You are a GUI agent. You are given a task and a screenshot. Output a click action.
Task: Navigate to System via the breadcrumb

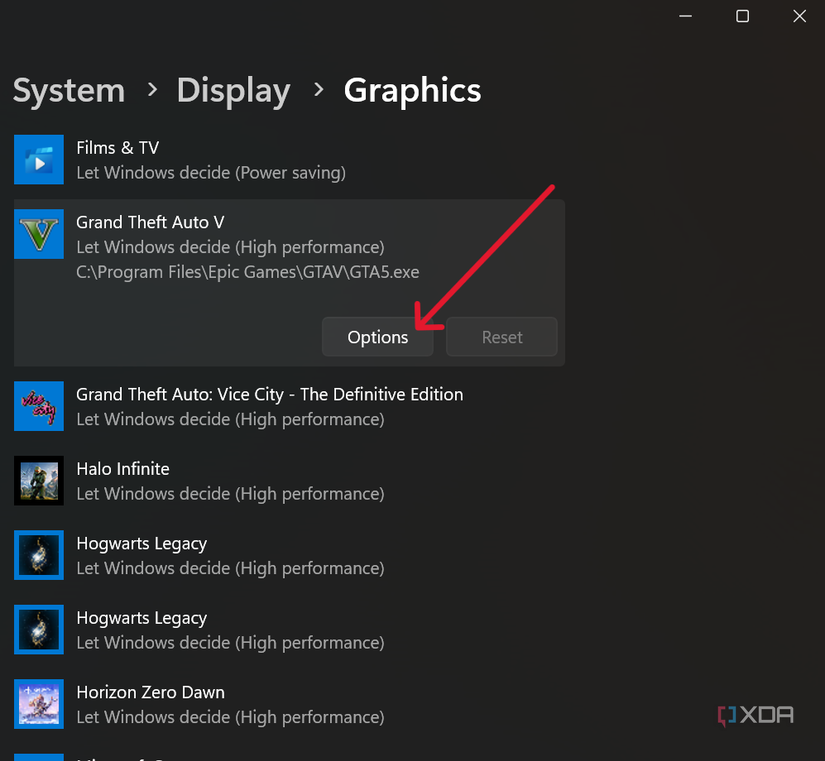(68, 90)
